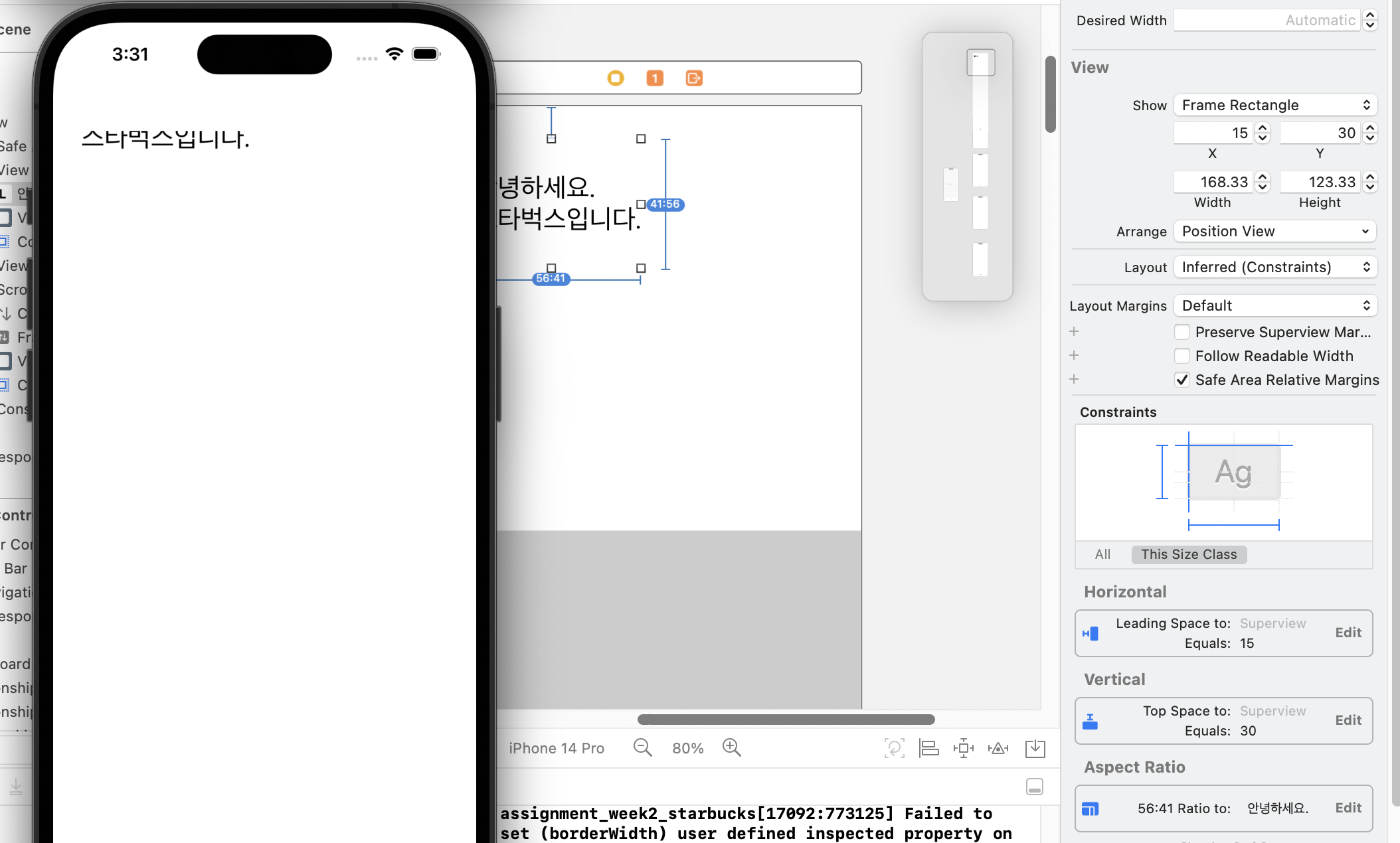The image size is (1400, 843).
Task: Open the Arrange Position View dropdown
Action: (1275, 231)
